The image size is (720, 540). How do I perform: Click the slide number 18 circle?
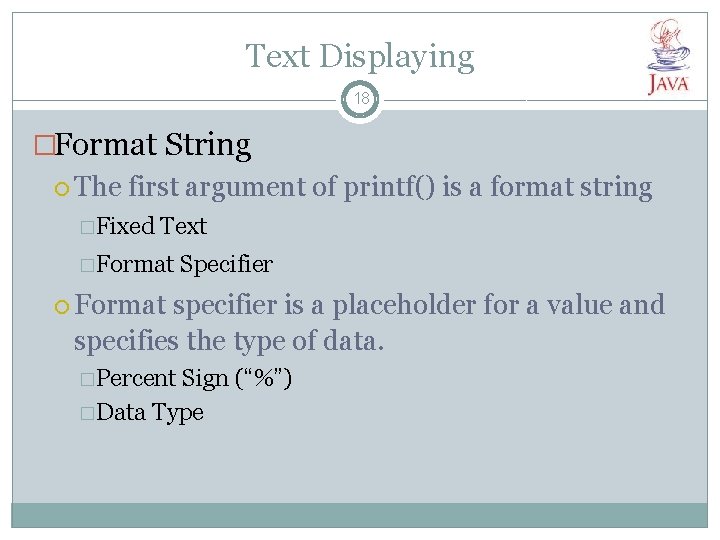point(360,100)
